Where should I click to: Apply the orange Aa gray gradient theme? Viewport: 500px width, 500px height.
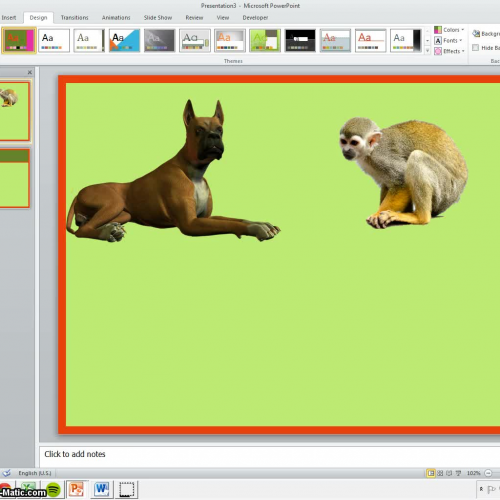click(x=230, y=40)
